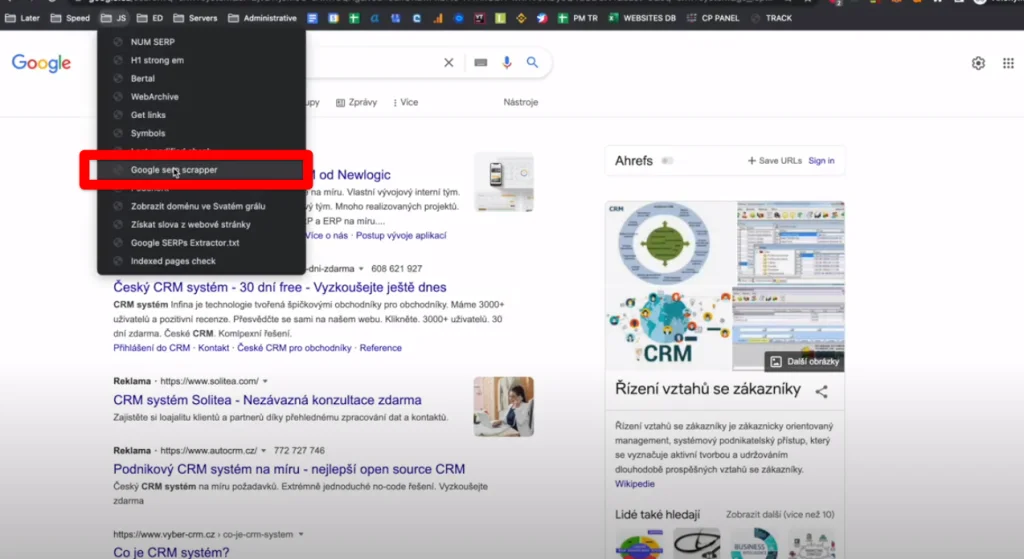Select Zobrazit doménu ve Svatém grálu
The width and height of the screenshot is (1024, 559).
click(201, 206)
